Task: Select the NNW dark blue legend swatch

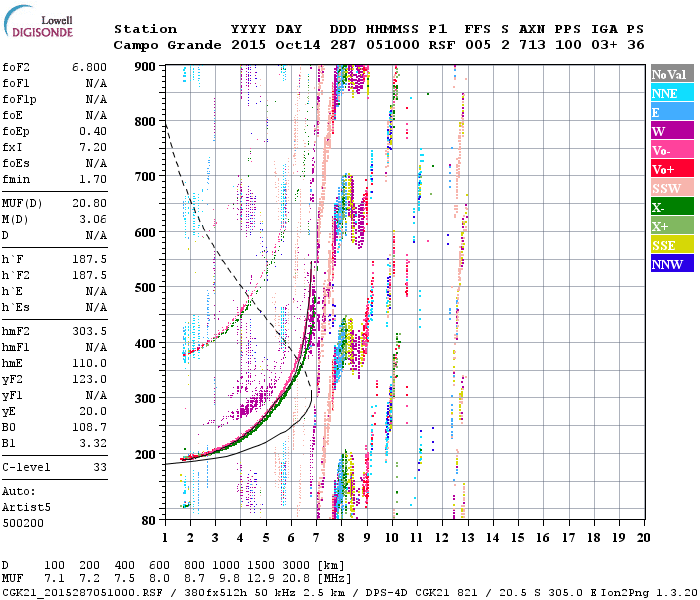Action: click(x=672, y=263)
